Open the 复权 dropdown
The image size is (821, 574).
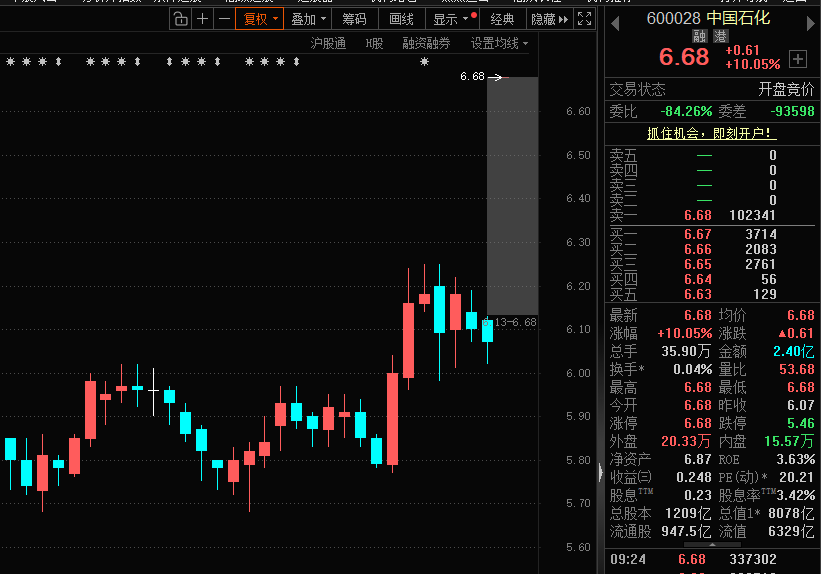(259, 18)
